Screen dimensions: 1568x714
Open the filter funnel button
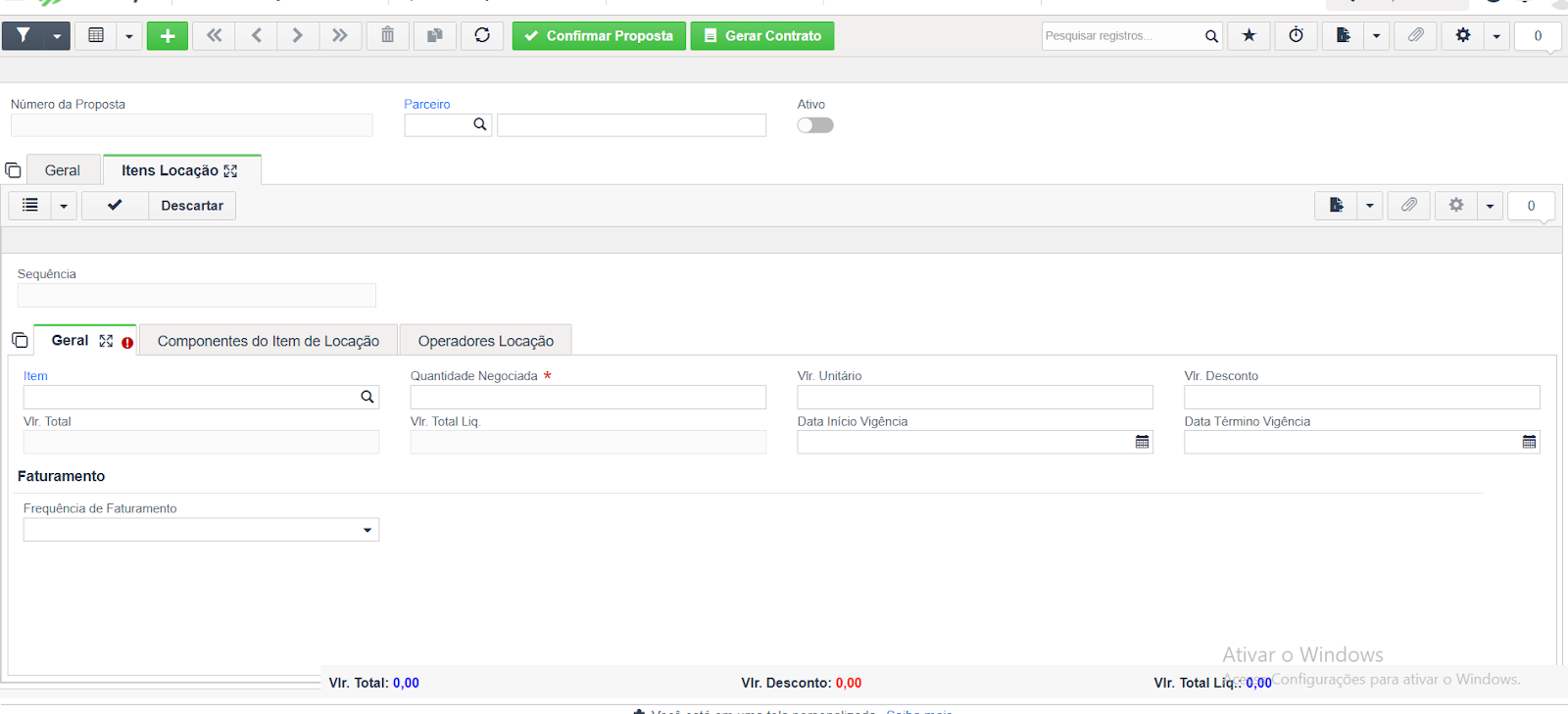(x=24, y=36)
